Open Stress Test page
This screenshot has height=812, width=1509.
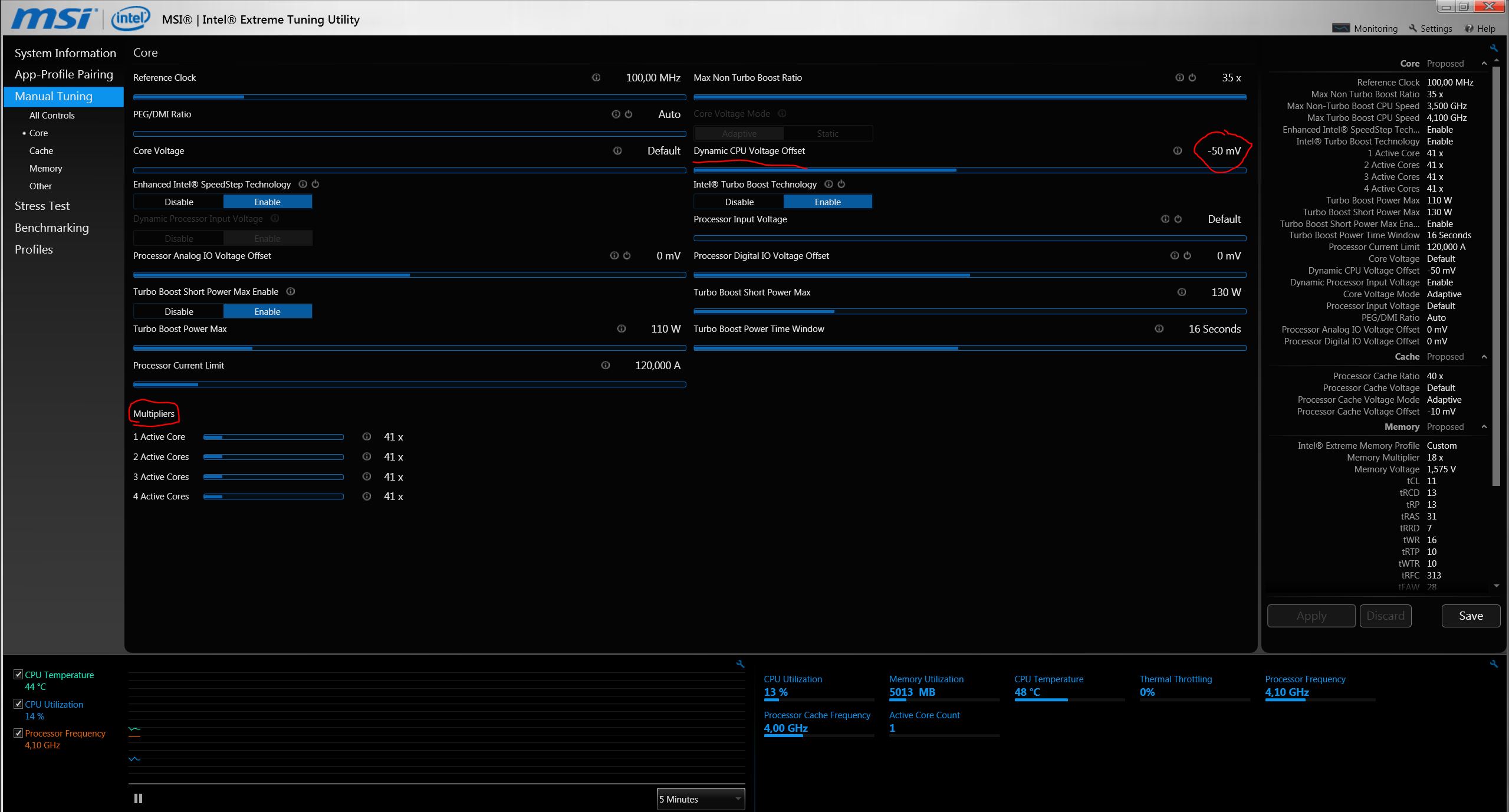pos(42,206)
